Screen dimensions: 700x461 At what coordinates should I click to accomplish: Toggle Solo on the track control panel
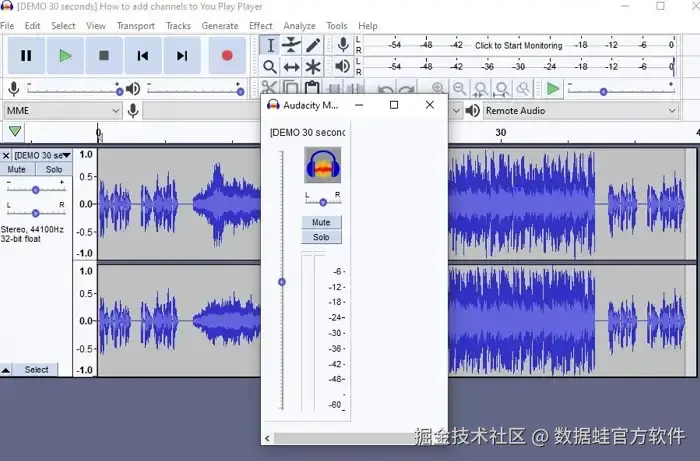coord(54,169)
